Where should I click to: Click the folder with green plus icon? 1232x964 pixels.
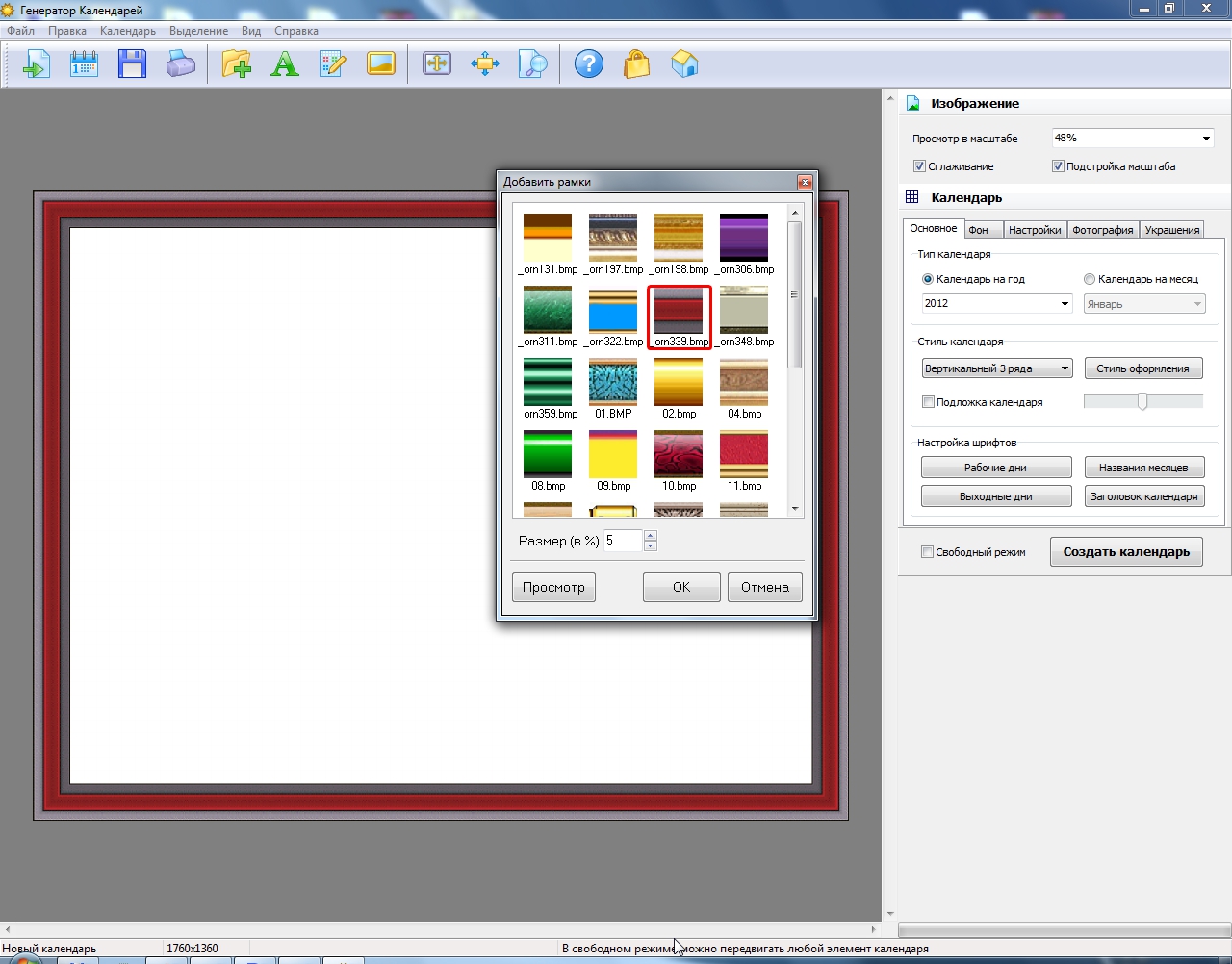pos(236,64)
